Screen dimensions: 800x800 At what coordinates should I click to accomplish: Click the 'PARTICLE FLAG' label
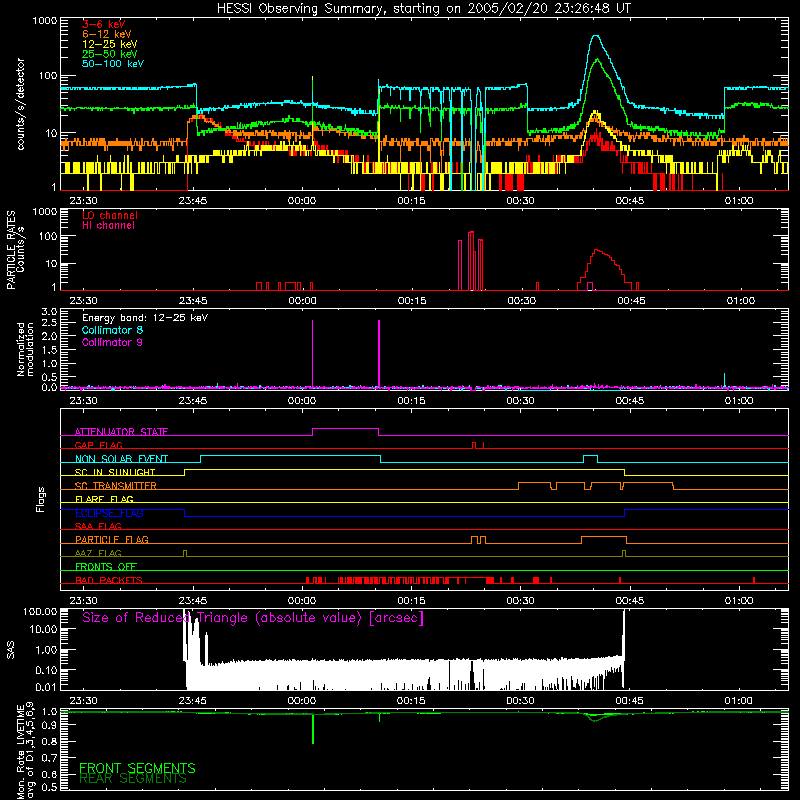click(112, 539)
